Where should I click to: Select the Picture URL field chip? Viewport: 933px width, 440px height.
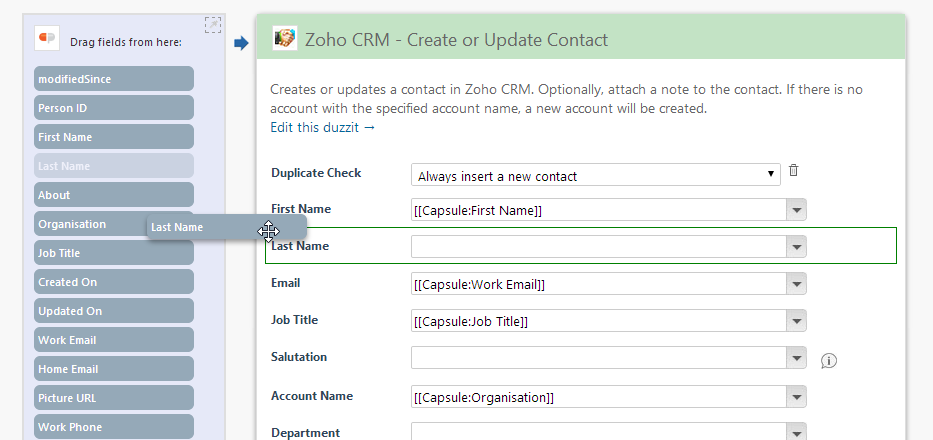114,398
